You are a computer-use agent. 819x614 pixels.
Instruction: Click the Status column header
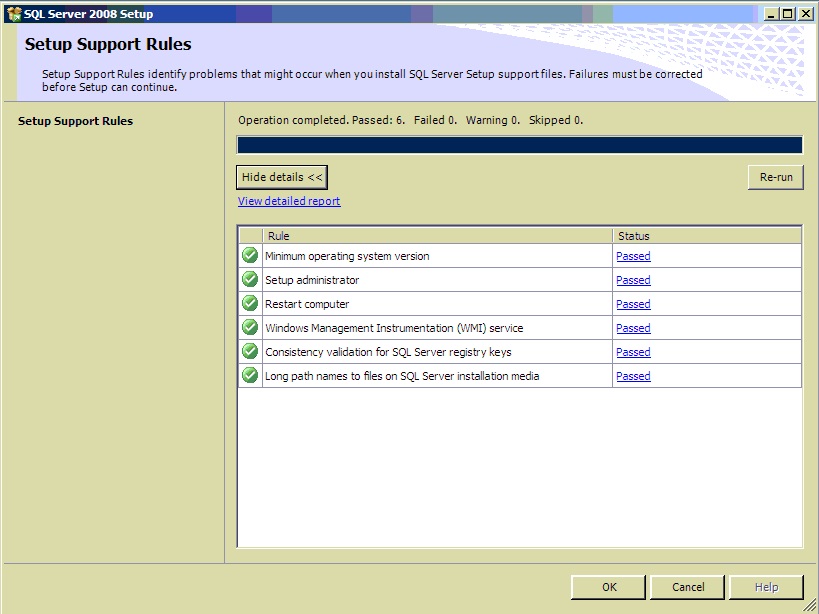coord(707,236)
